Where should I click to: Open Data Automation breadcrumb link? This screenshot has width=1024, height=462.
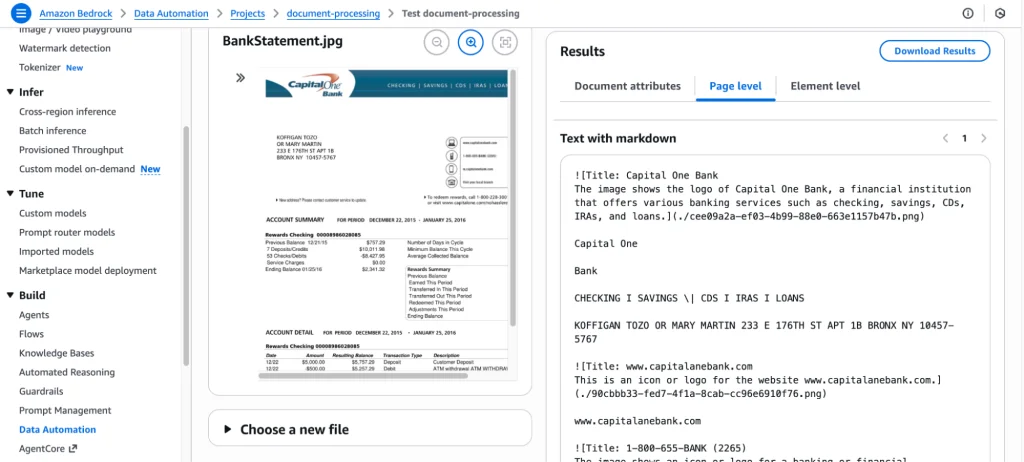click(x=171, y=13)
